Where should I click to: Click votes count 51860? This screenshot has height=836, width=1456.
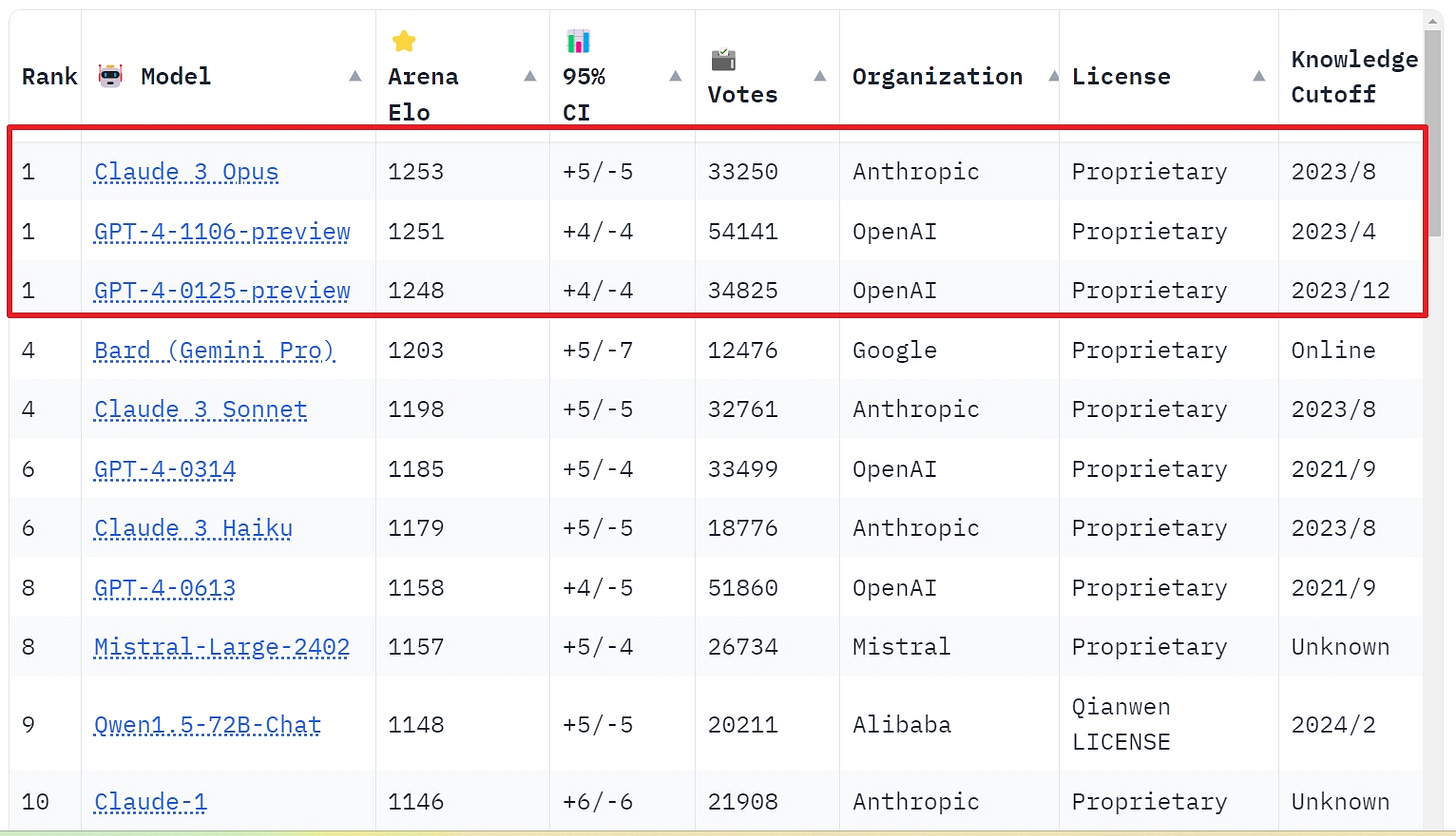[x=743, y=588]
